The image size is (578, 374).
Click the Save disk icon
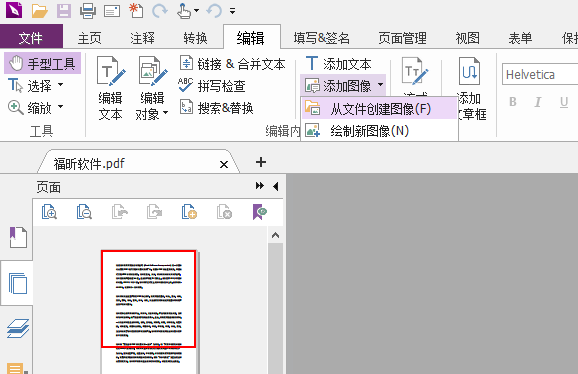coord(64,11)
